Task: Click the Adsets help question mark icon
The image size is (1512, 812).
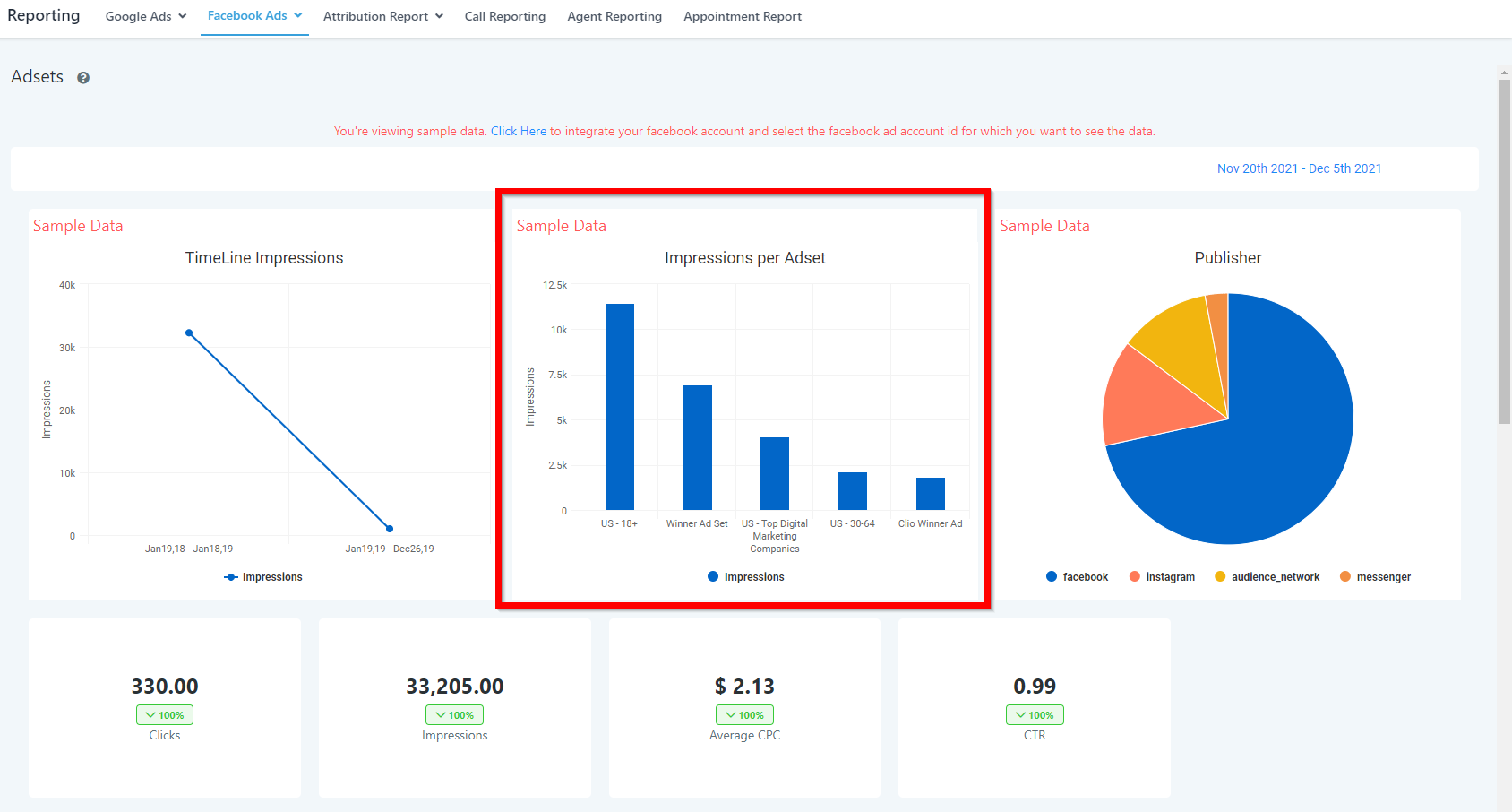Action: 83,78
